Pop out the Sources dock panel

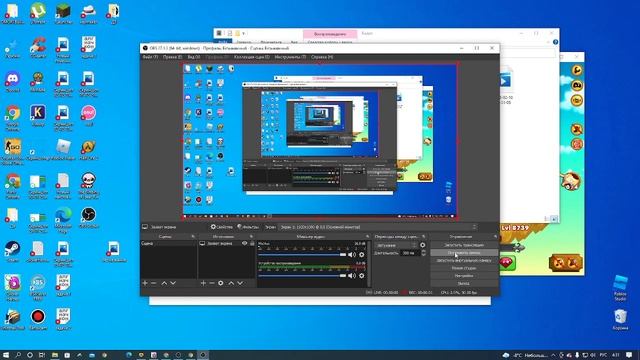coord(251,237)
